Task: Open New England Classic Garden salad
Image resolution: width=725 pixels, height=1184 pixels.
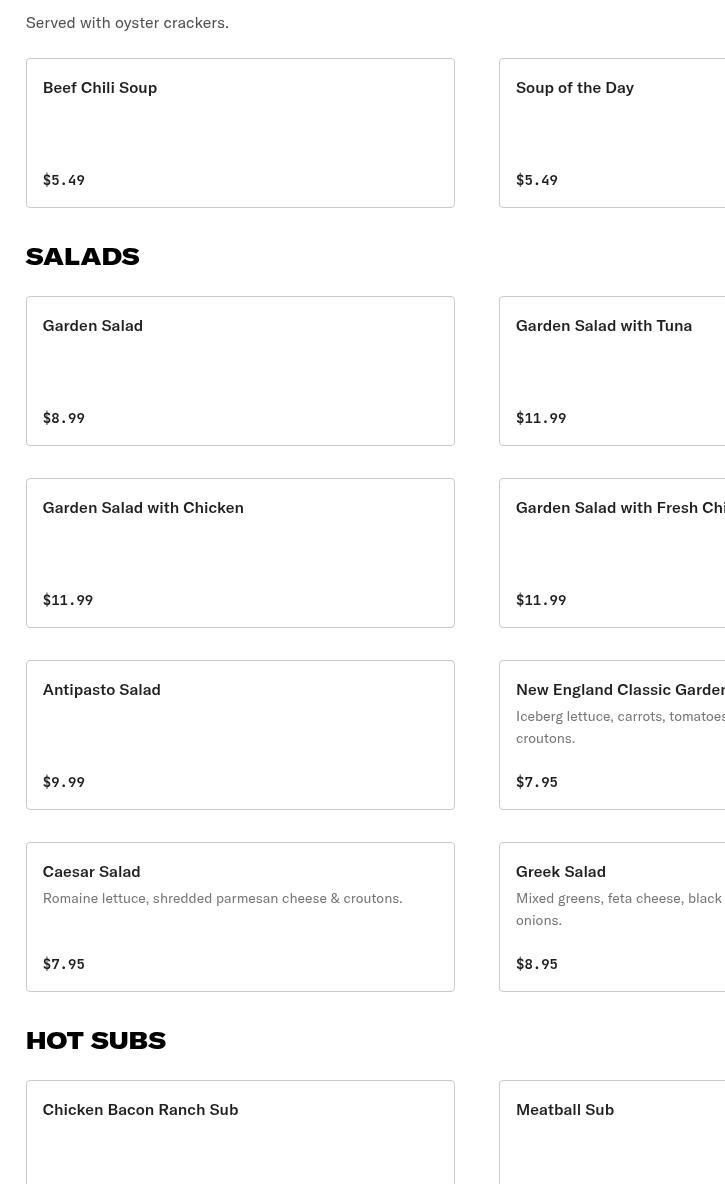Action: tap(612, 735)
